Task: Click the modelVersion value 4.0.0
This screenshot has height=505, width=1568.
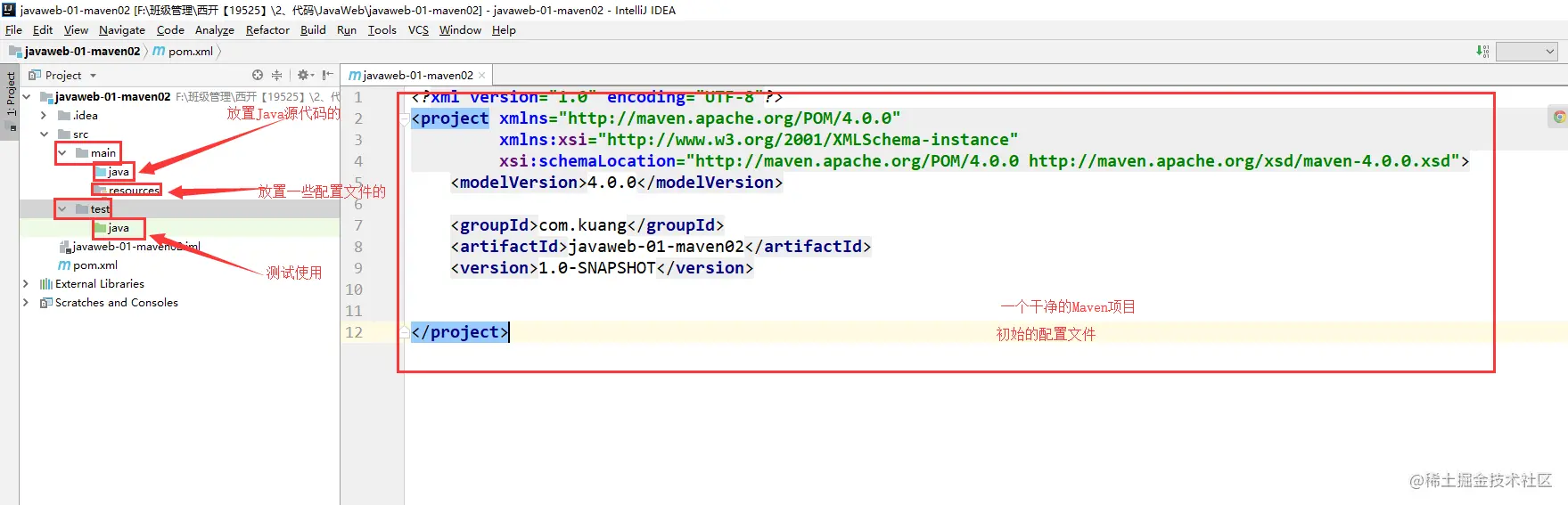Action: point(612,183)
